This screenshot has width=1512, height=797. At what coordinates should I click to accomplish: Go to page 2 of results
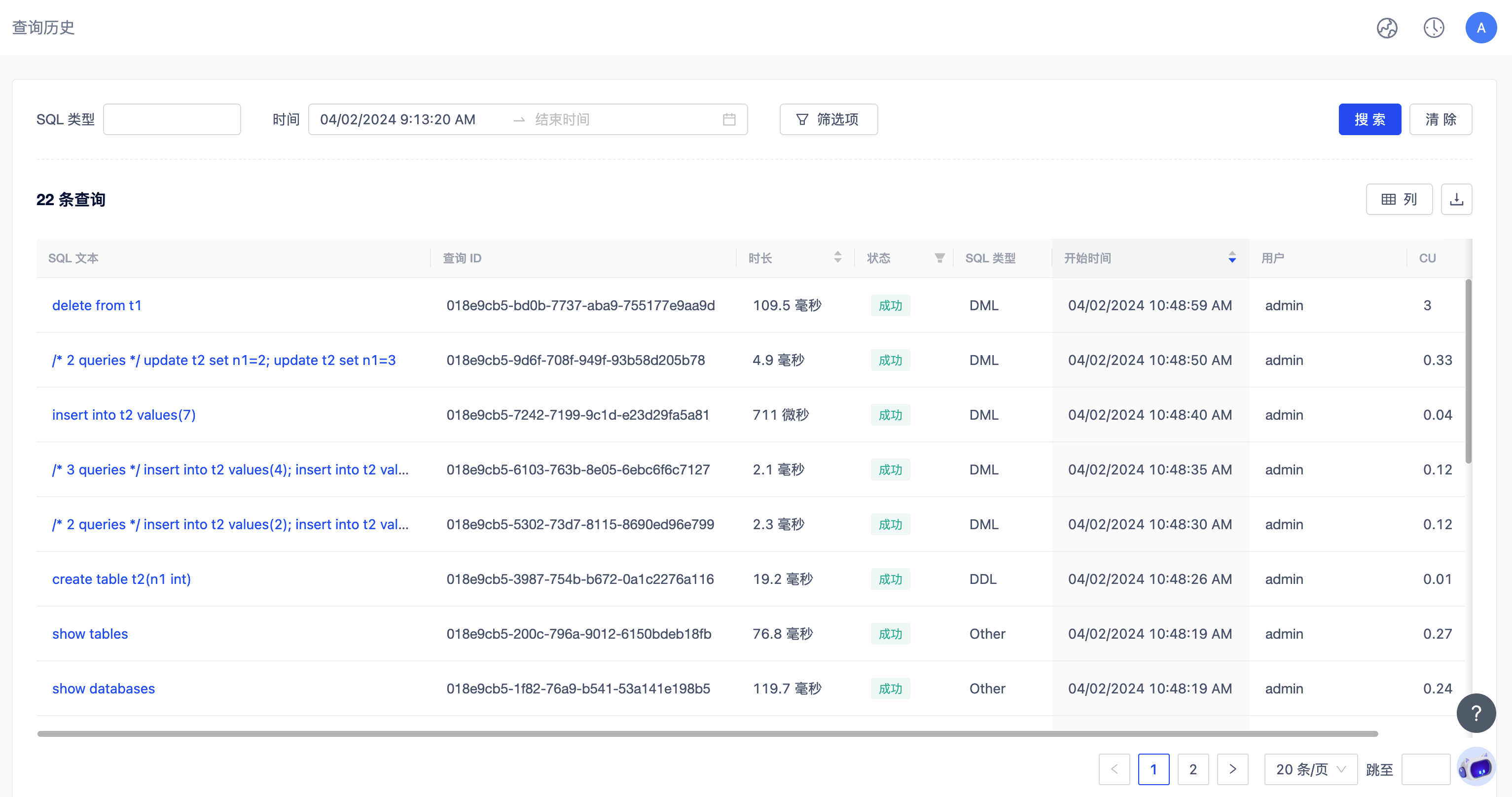[x=1193, y=769]
